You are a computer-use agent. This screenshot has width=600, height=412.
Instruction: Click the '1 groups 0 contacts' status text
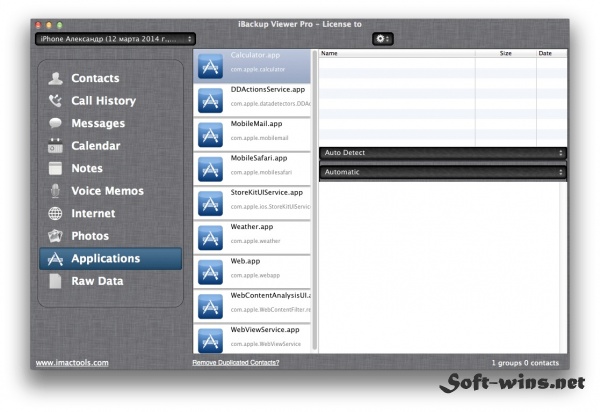[525, 363]
